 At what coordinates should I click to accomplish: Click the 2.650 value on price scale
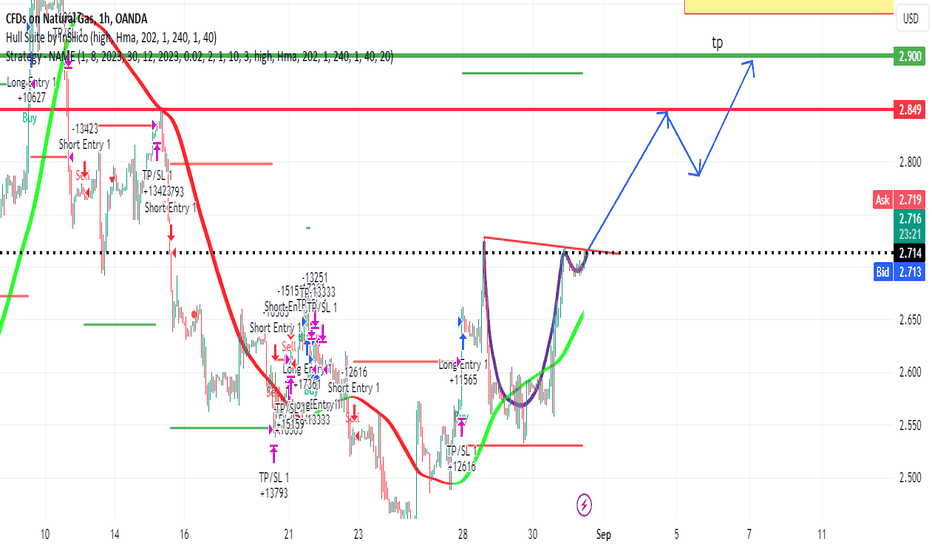tap(910, 320)
